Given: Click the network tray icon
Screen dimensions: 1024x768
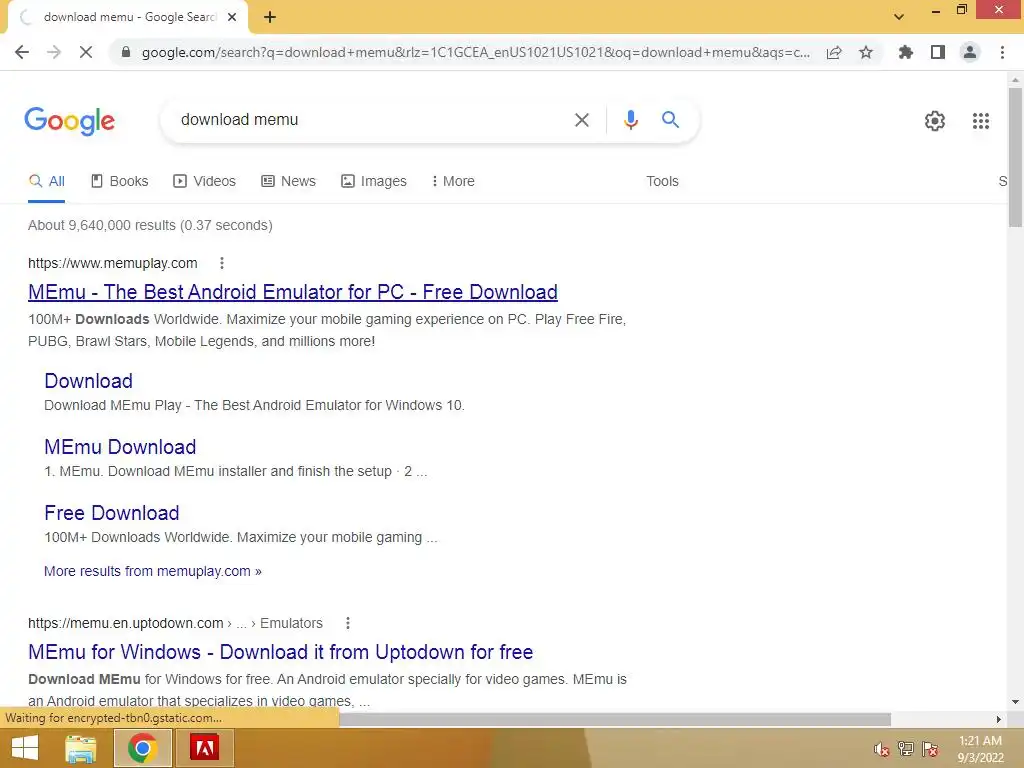Looking at the screenshot, I should point(906,750).
